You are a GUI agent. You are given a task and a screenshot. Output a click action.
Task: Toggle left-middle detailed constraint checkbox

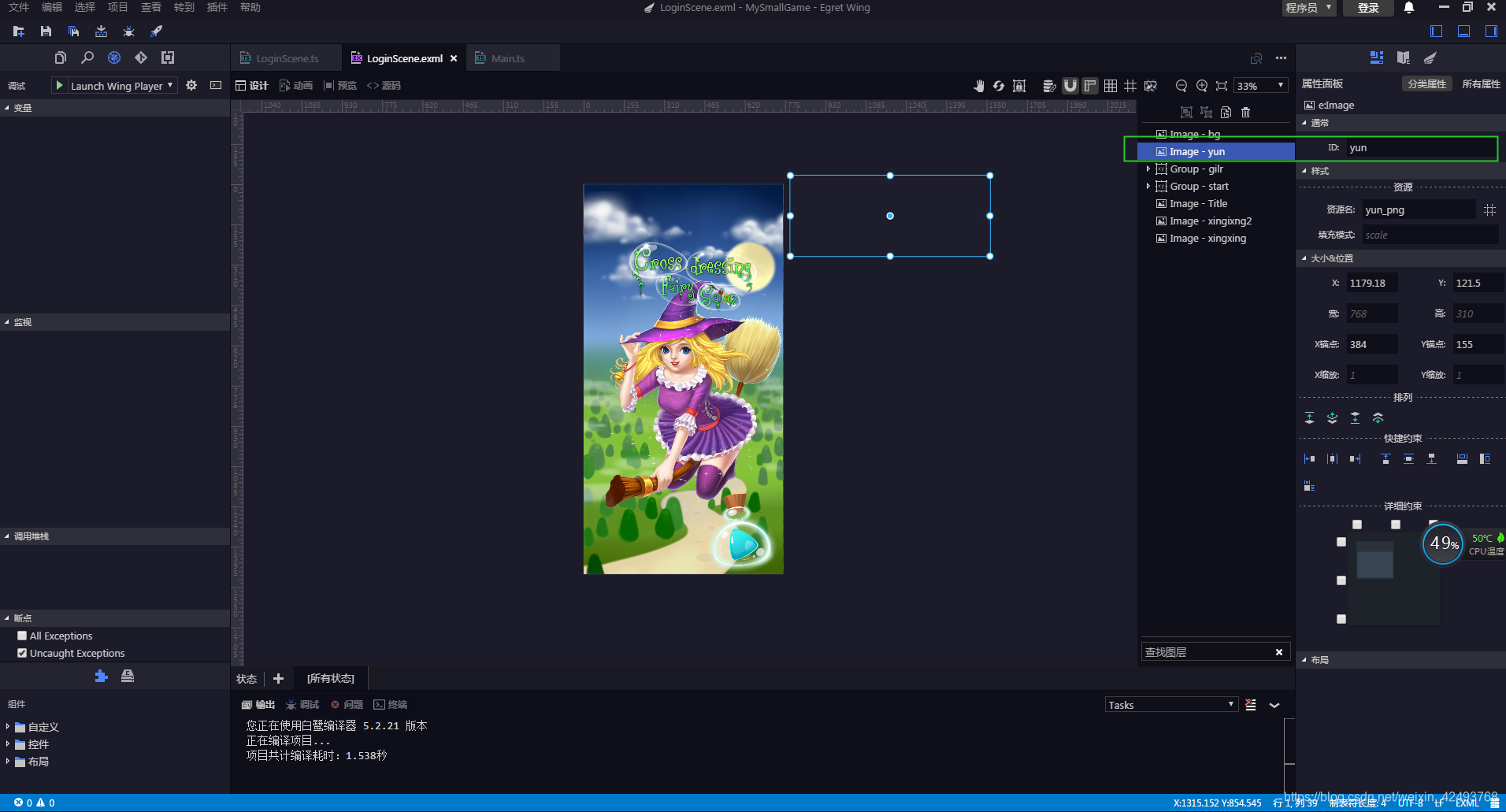pos(1341,580)
